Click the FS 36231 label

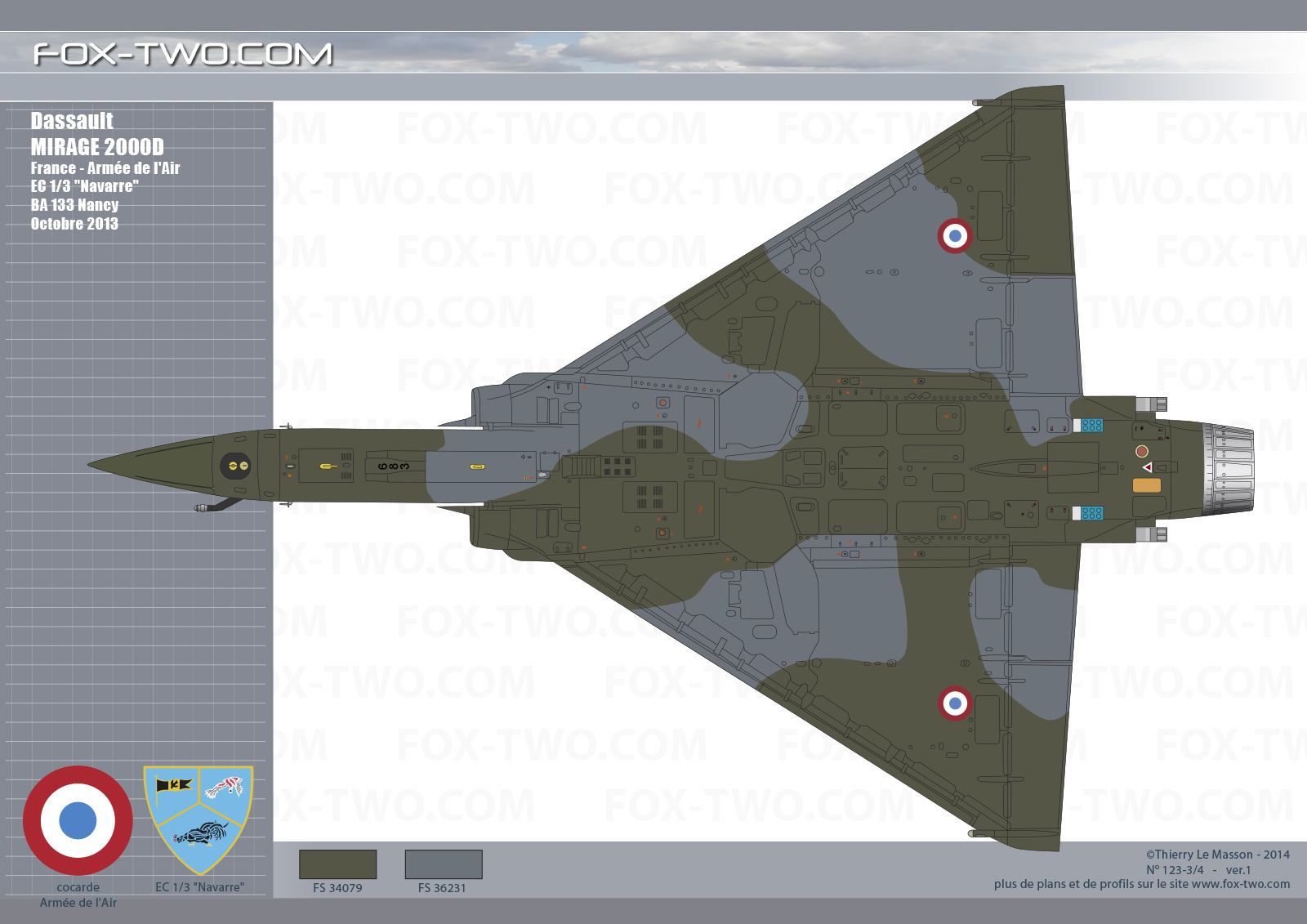tap(442, 888)
